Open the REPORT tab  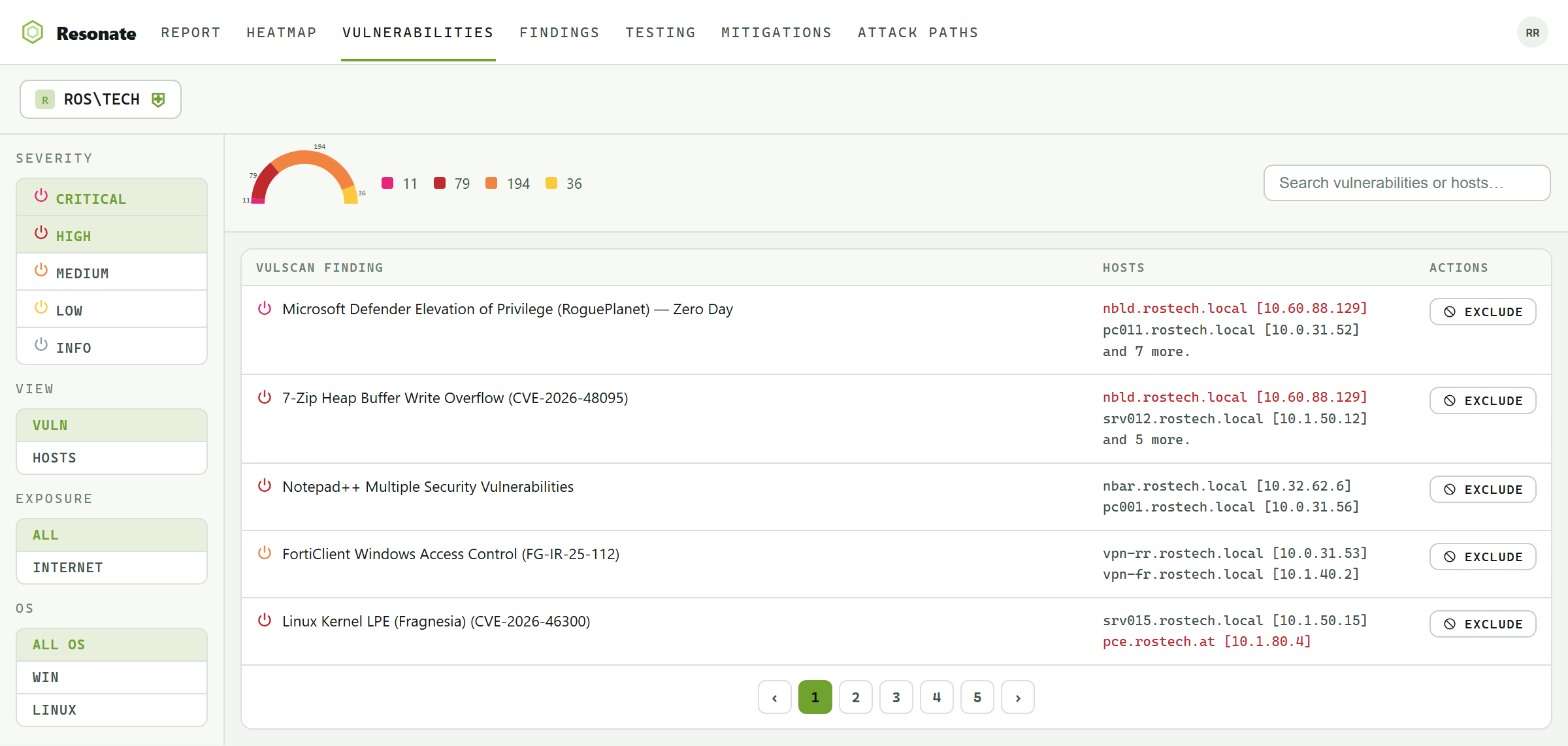[191, 33]
